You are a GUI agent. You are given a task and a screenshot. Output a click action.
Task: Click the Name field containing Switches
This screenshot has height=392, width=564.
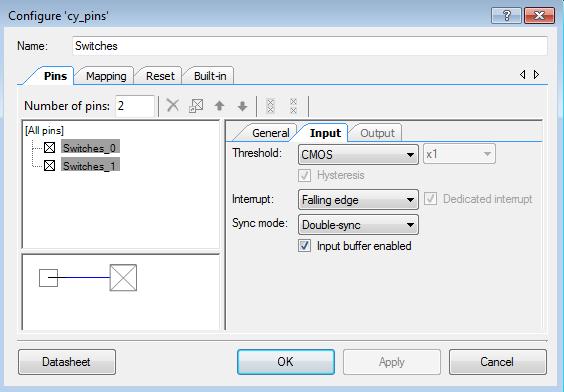310,46
